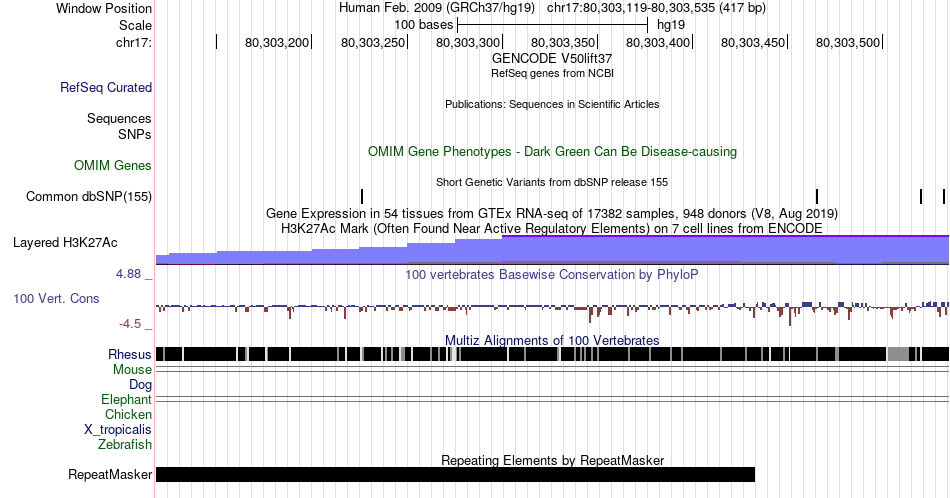This screenshot has height=498, width=950.
Task: Click the black RepeatMasker element block
Action: 456,474
